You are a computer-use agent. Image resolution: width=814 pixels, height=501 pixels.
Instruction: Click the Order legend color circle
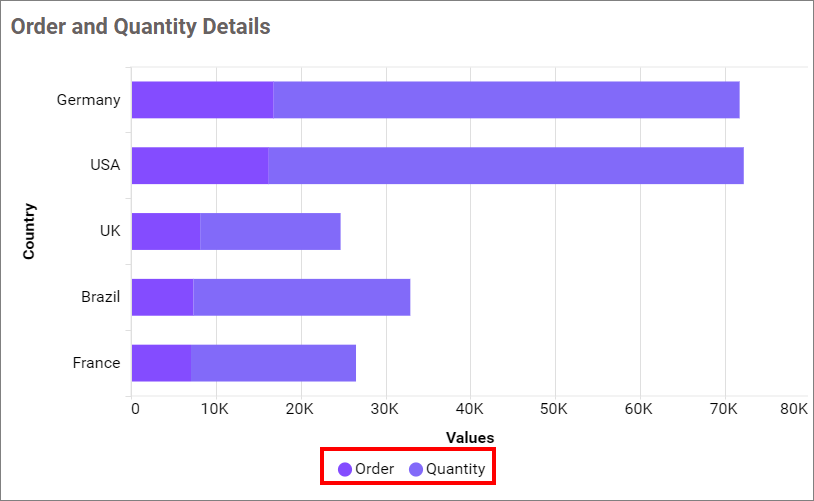(345, 469)
